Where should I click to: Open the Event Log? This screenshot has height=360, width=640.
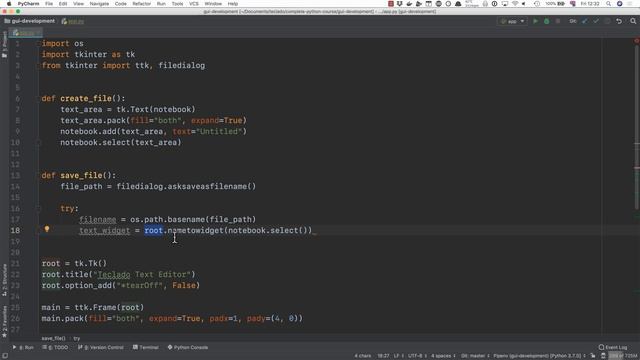[613, 347]
